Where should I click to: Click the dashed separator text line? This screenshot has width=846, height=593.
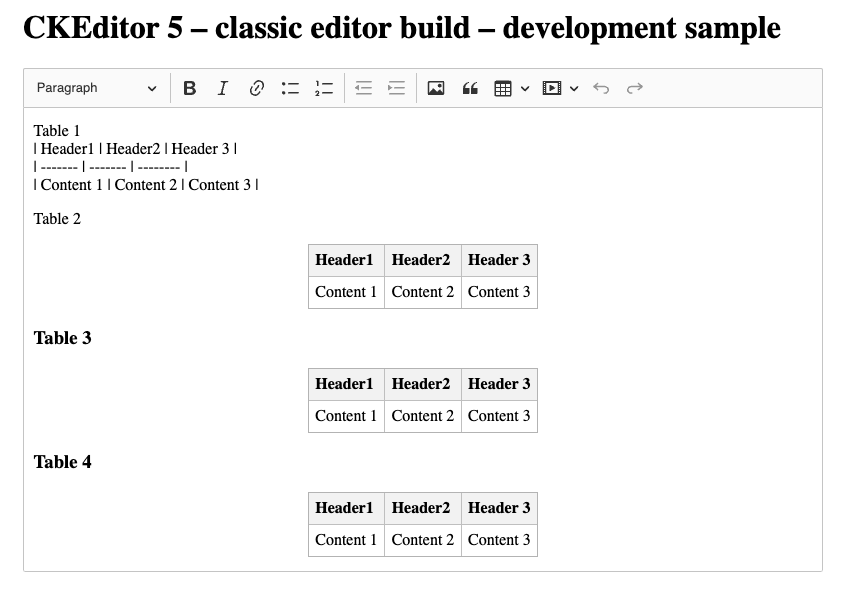[x=111, y=167]
